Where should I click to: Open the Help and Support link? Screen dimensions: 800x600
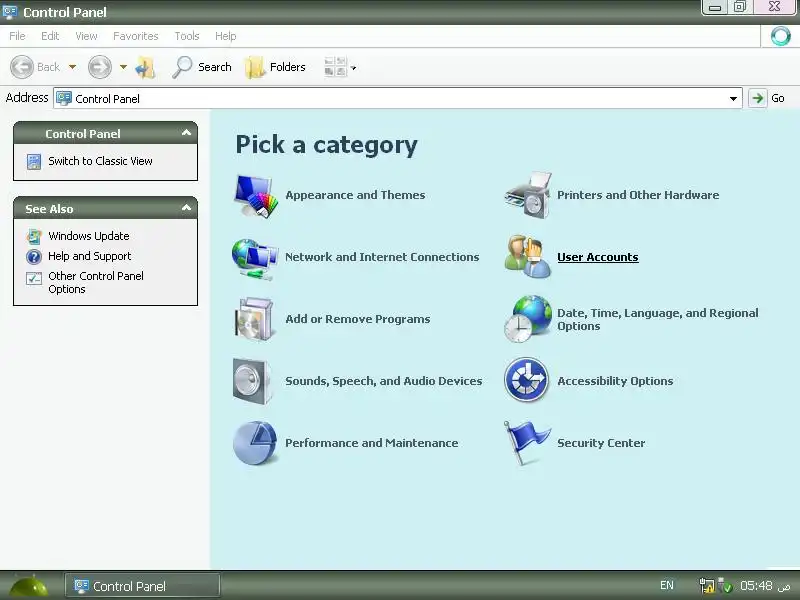click(89, 256)
